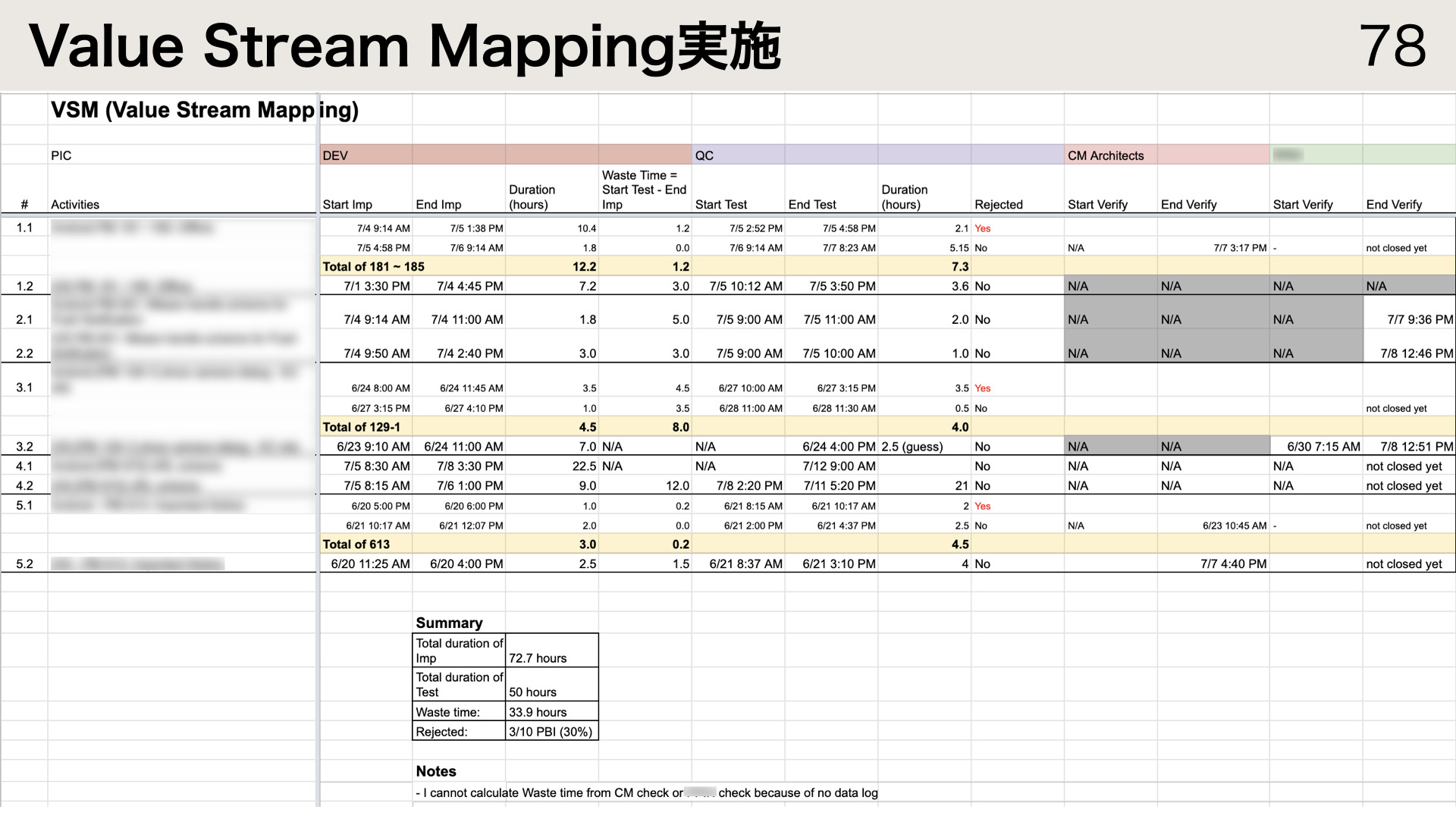Click the red 'Yes' in row 1.1
1456x819 pixels.
pos(983,228)
